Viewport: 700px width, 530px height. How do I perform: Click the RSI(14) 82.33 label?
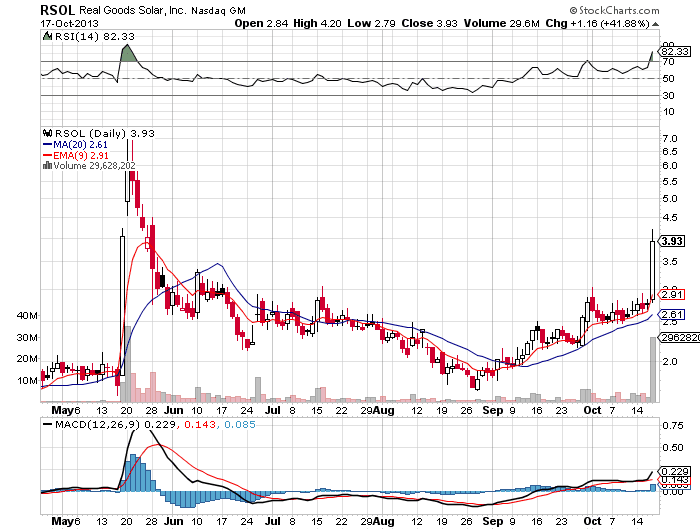95,37
